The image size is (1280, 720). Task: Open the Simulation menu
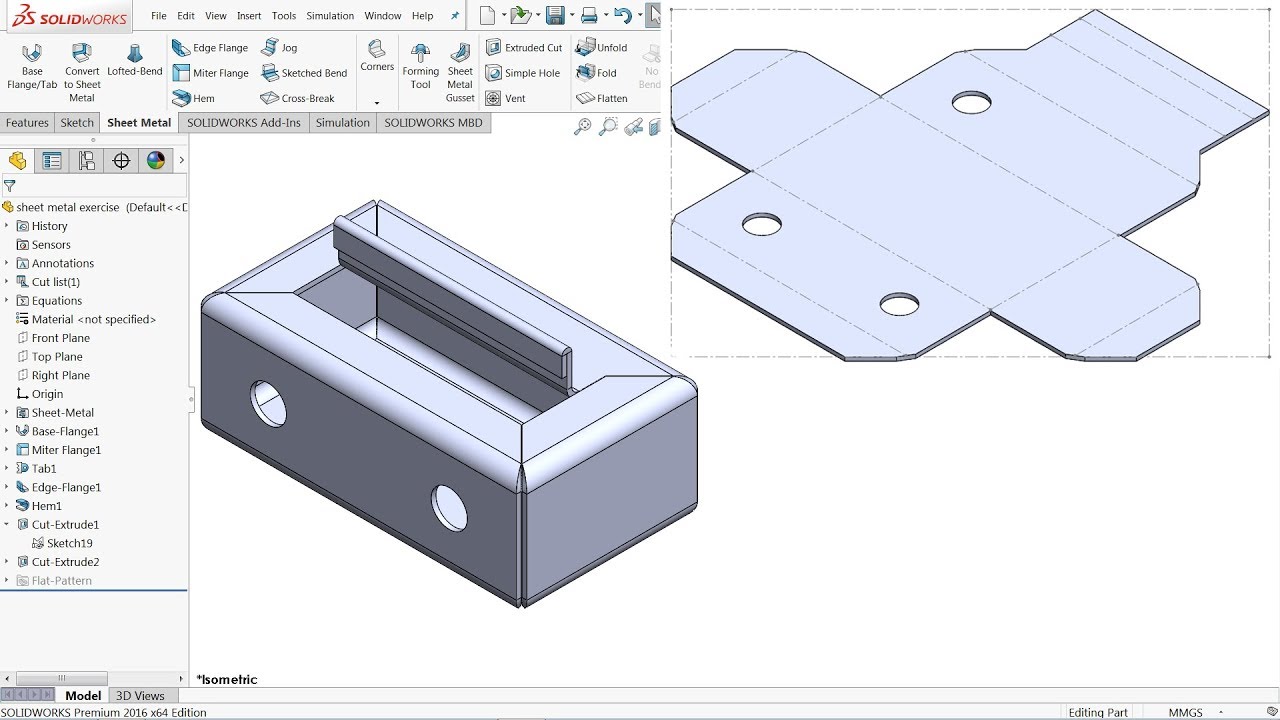(330, 16)
